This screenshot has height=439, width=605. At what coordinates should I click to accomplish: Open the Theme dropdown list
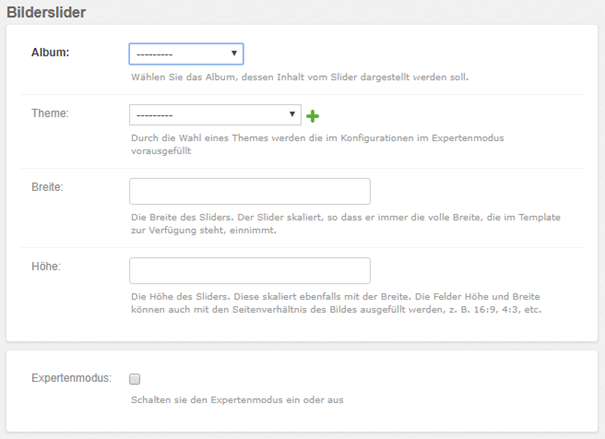(x=215, y=115)
